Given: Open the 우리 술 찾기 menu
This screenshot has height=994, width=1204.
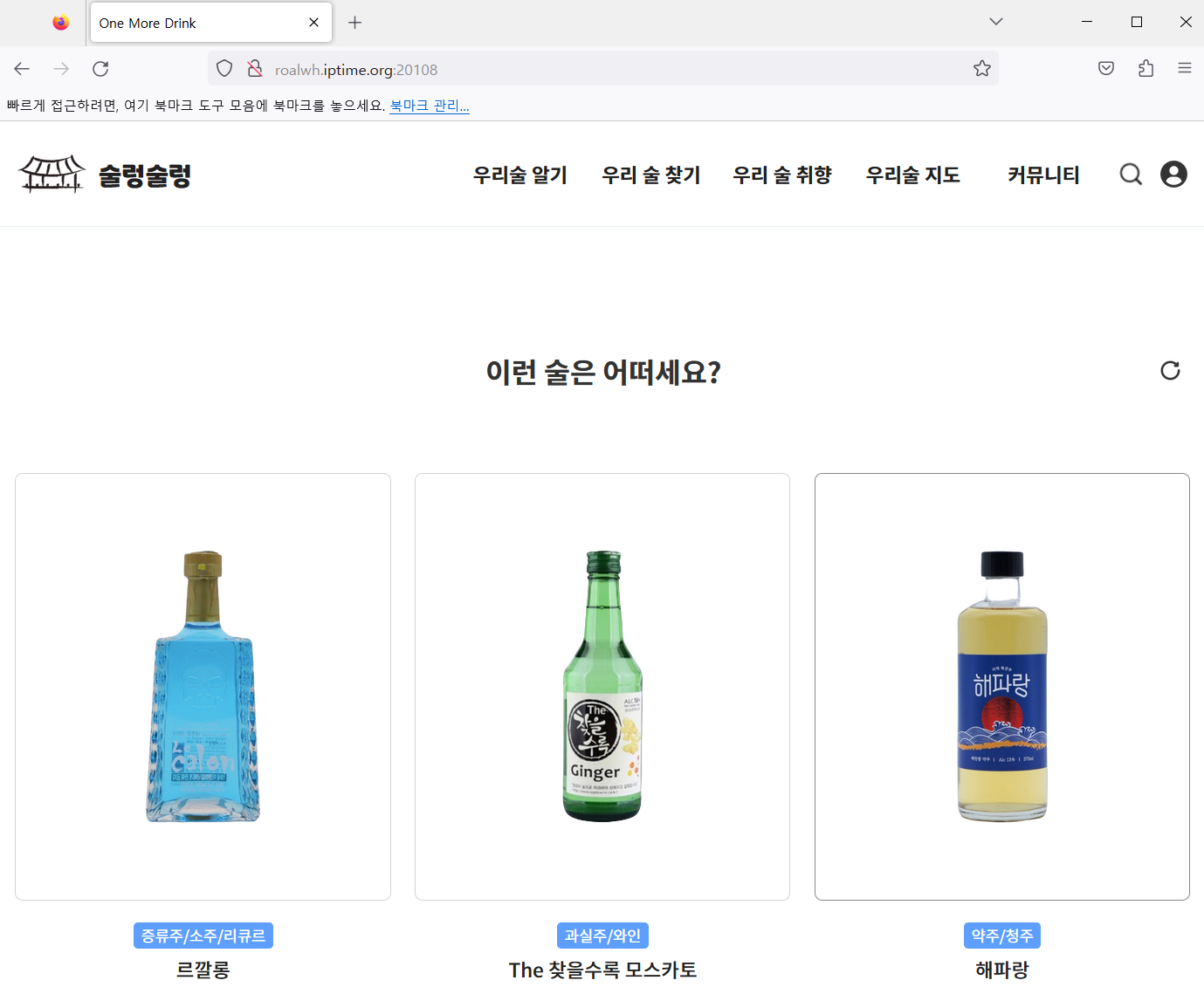Looking at the screenshot, I should pos(651,175).
